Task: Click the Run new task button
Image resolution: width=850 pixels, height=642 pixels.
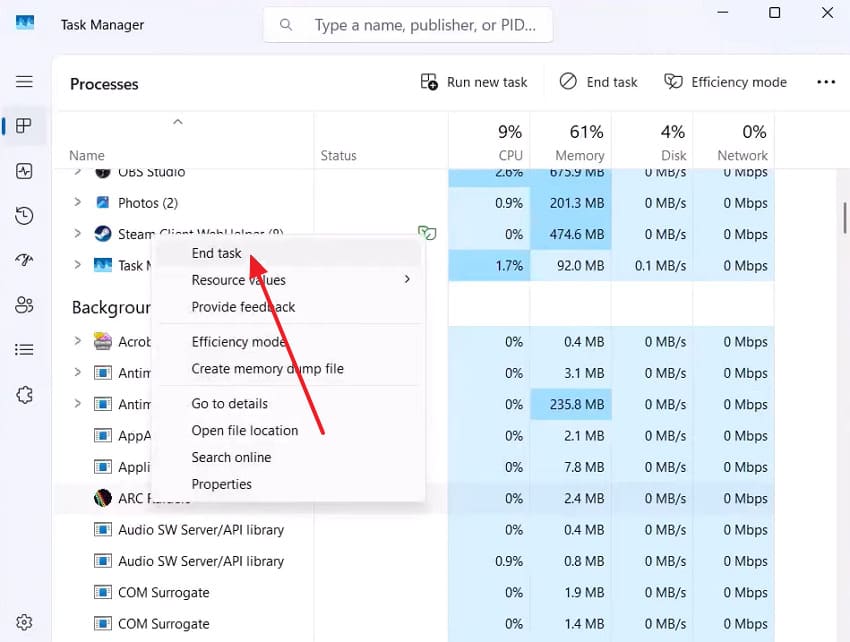Action: [x=474, y=82]
